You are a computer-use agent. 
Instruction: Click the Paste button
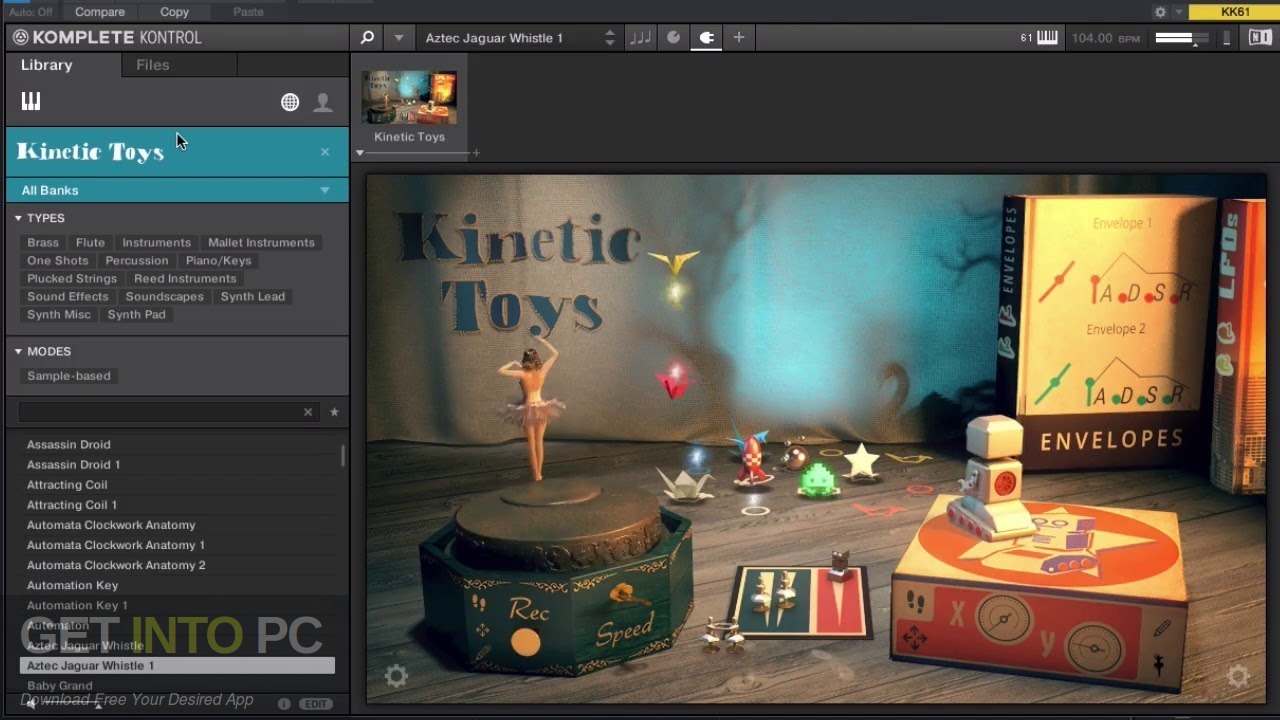[x=248, y=12]
